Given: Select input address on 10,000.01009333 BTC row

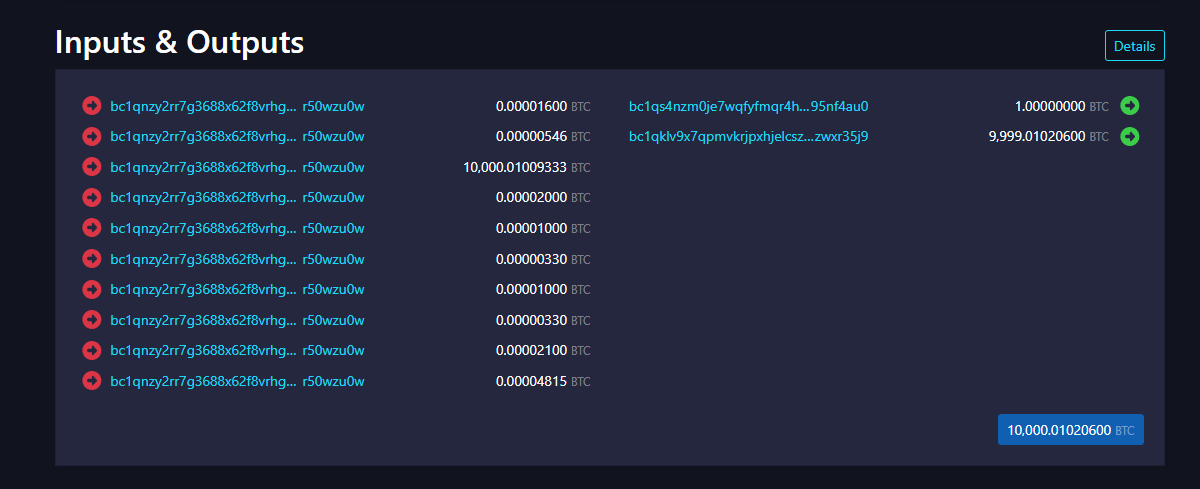Looking at the screenshot, I should [237, 167].
